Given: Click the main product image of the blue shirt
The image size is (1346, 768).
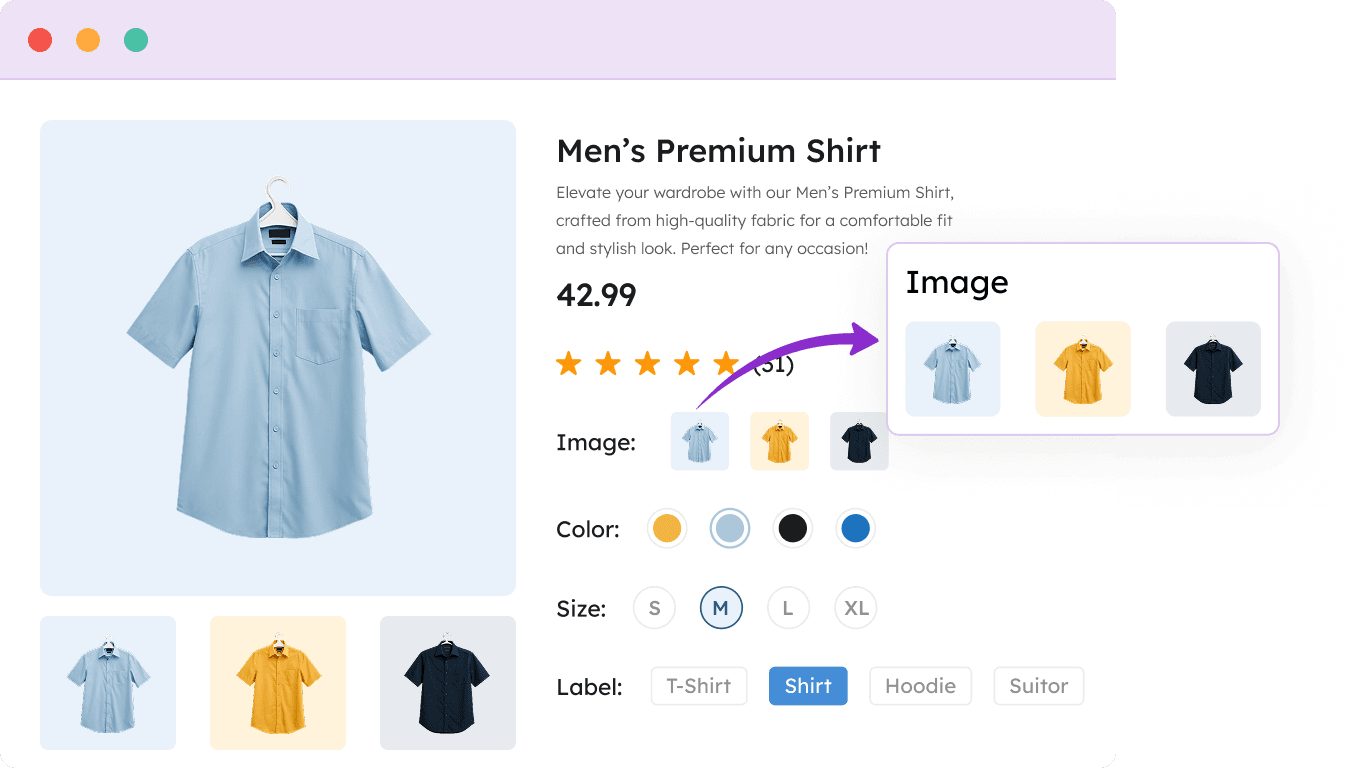Looking at the screenshot, I should coord(277,357).
